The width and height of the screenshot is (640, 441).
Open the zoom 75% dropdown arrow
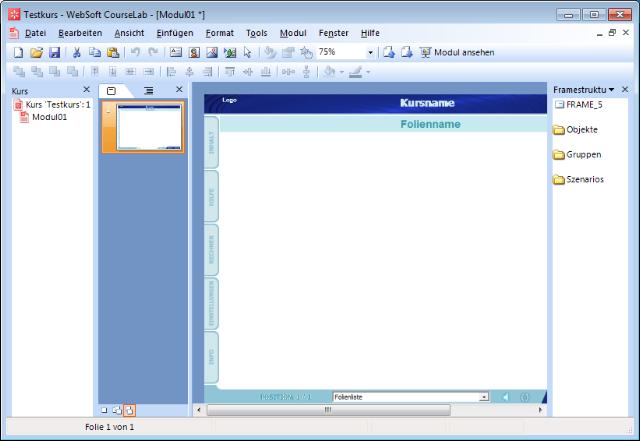click(x=370, y=52)
